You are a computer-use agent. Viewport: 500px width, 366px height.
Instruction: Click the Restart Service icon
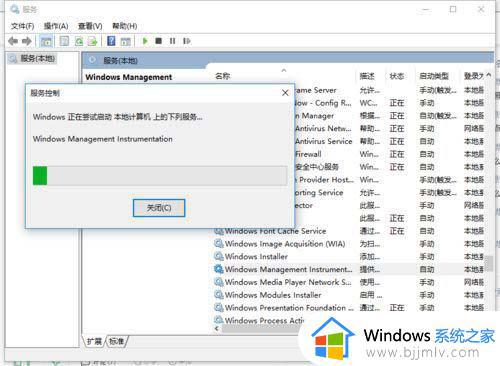tap(187, 41)
